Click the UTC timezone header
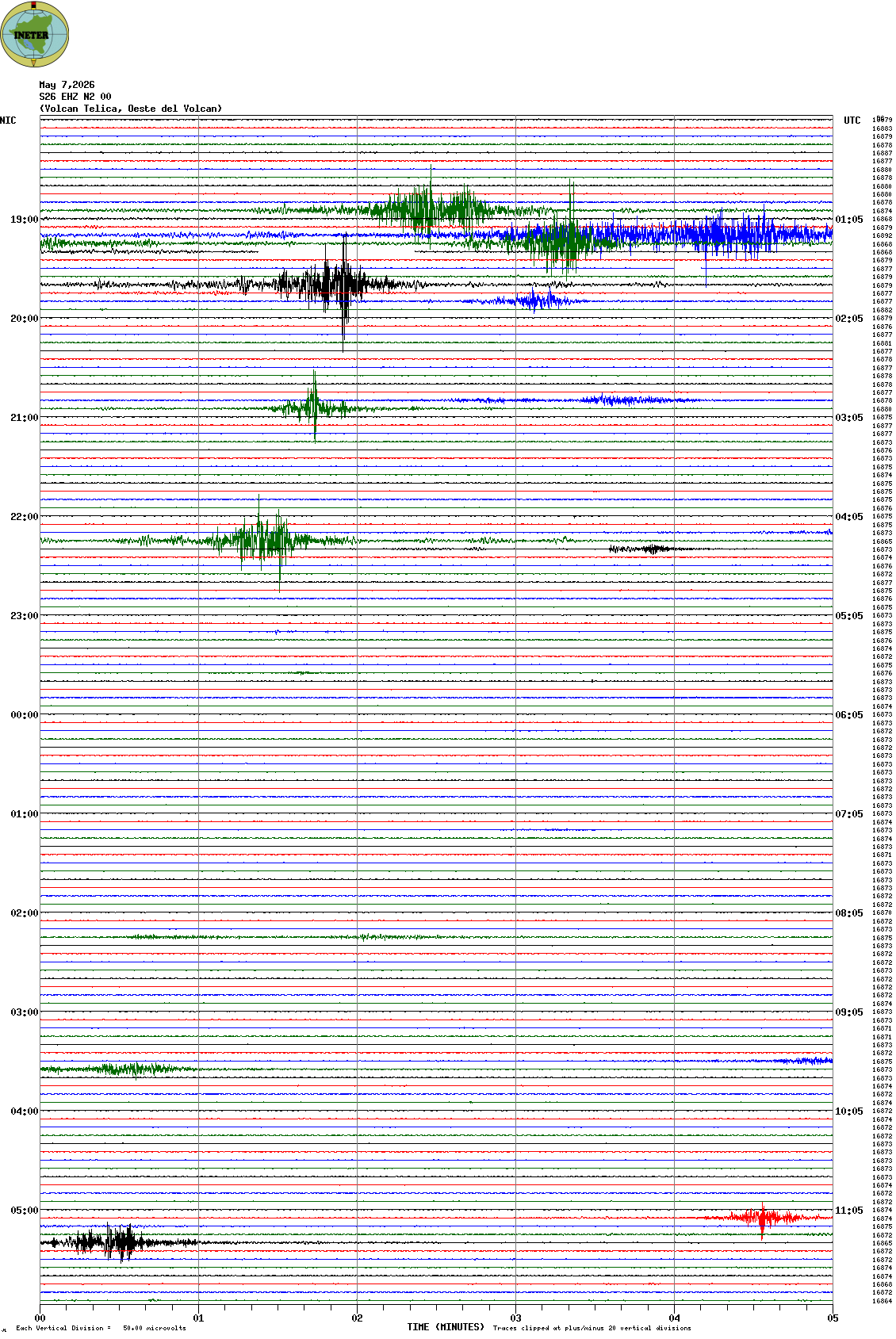 (x=852, y=121)
